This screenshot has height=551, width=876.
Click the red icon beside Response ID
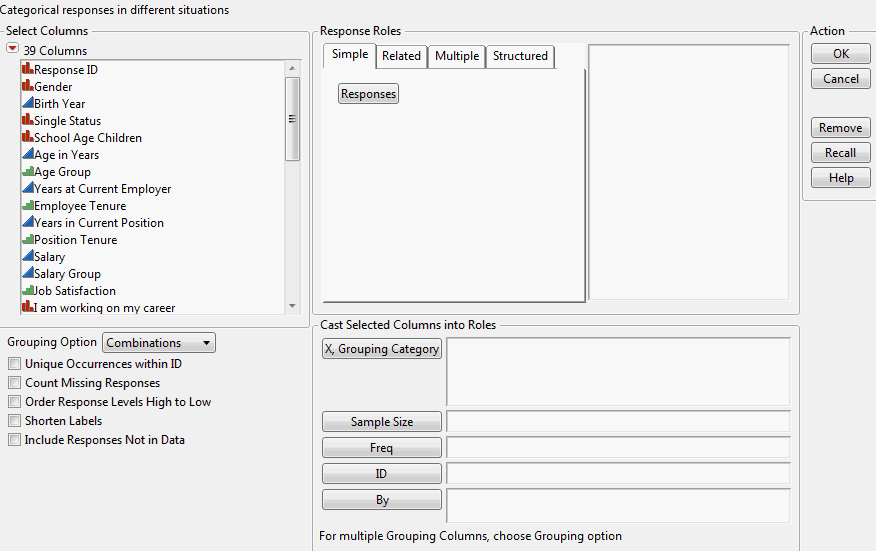[27, 70]
